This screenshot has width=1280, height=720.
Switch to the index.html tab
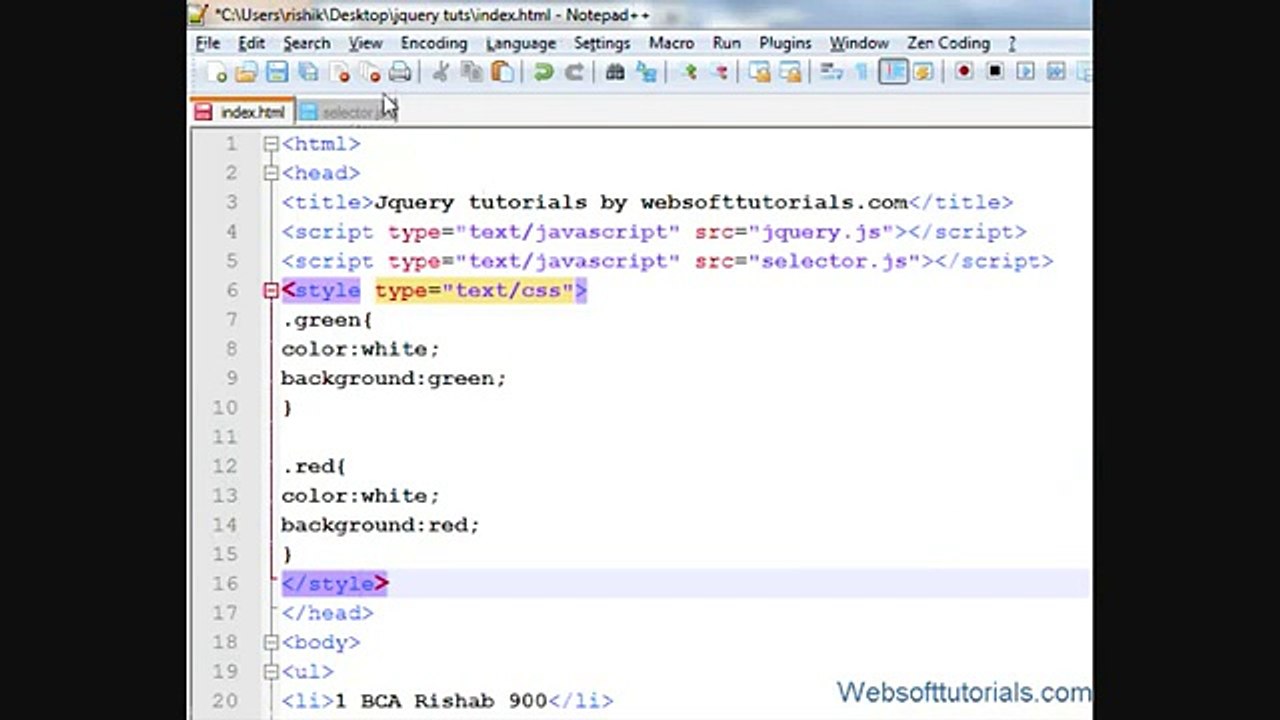click(x=242, y=112)
